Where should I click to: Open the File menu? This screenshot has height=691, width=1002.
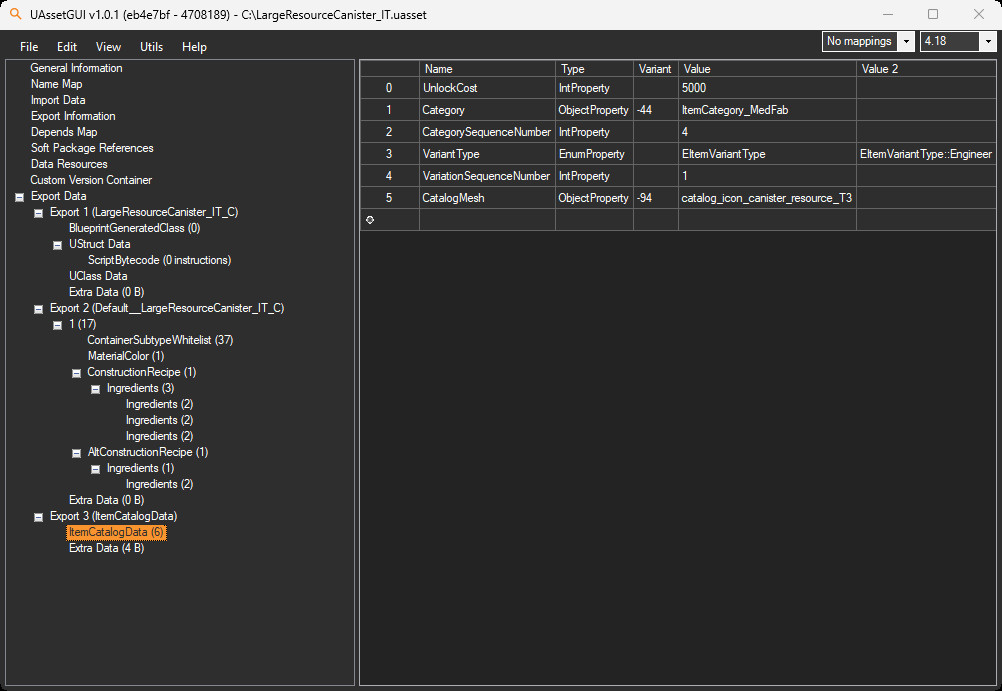29,47
